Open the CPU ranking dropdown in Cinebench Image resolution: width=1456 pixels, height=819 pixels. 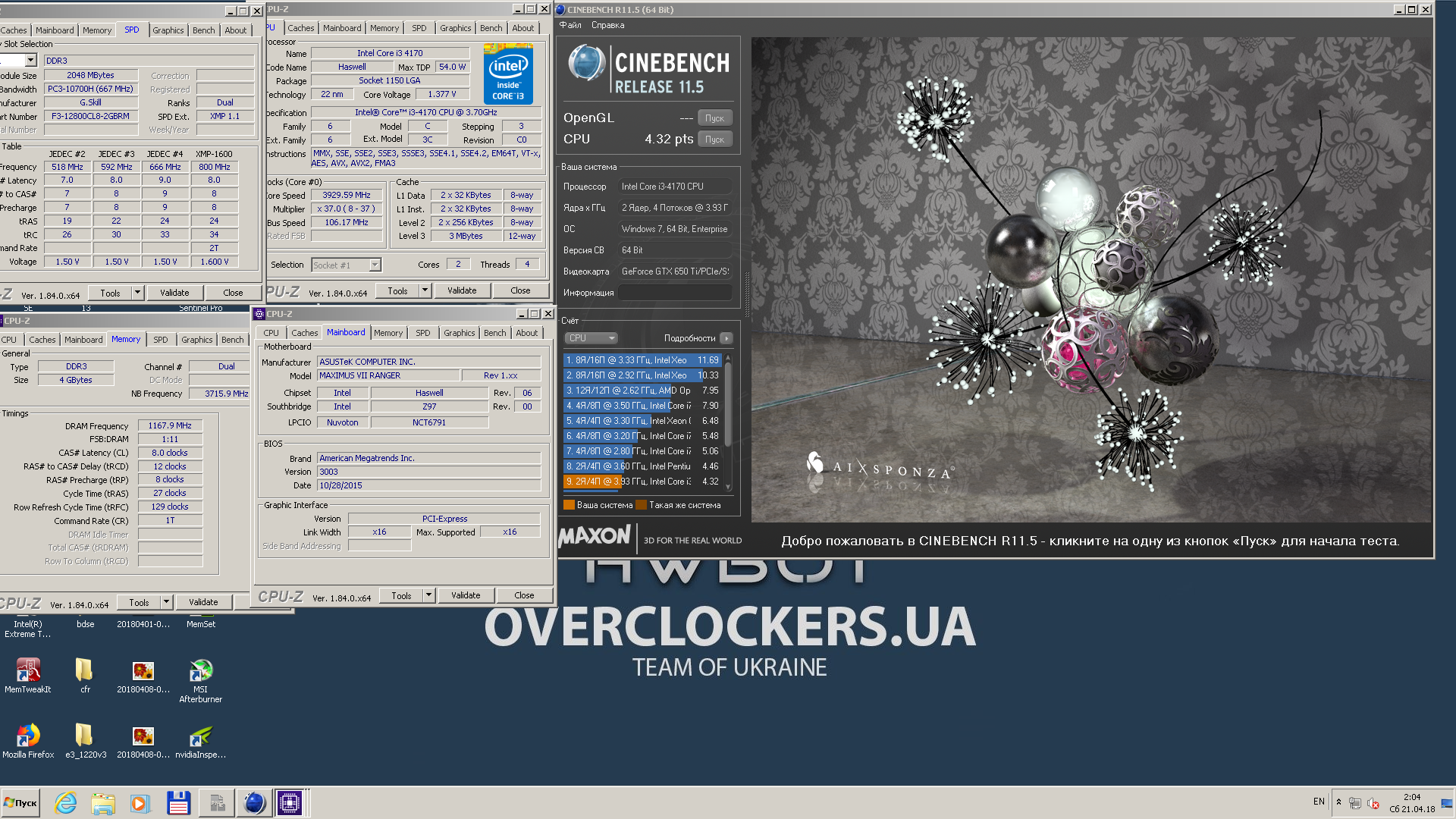click(591, 338)
